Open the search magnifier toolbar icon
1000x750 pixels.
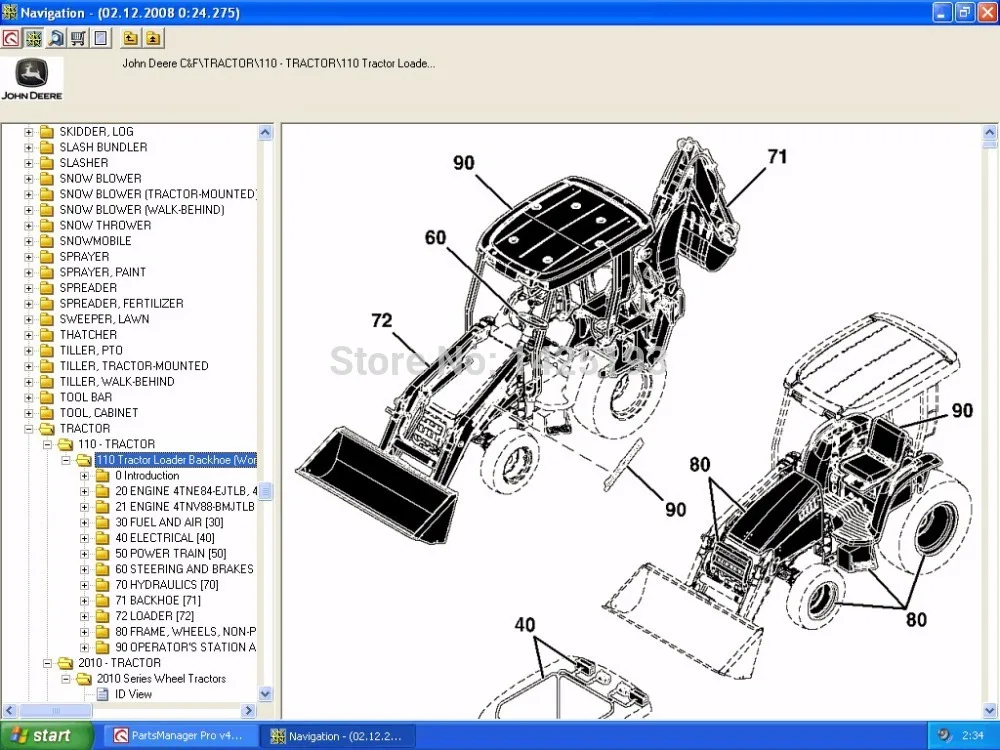click(56, 38)
